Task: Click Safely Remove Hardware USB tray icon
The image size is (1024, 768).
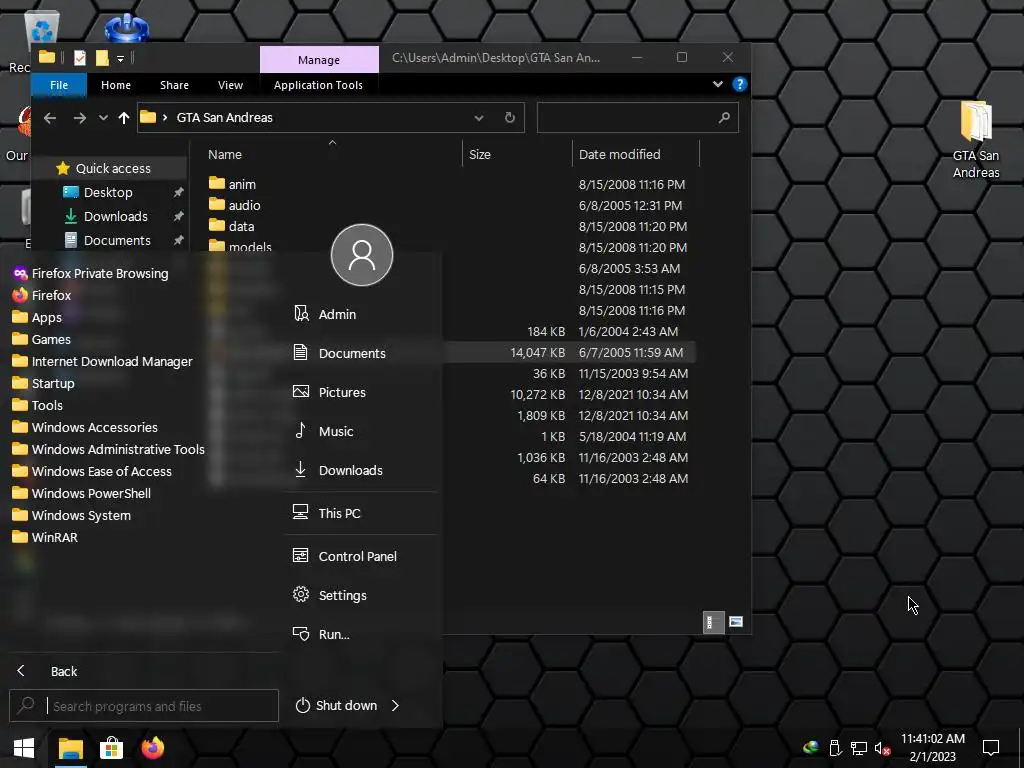Action: click(835, 748)
